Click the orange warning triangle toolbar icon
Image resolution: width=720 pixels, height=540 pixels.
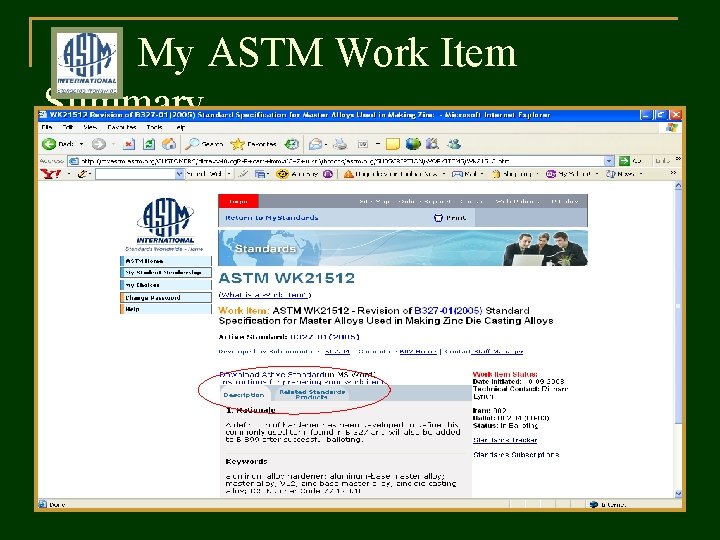pos(349,174)
